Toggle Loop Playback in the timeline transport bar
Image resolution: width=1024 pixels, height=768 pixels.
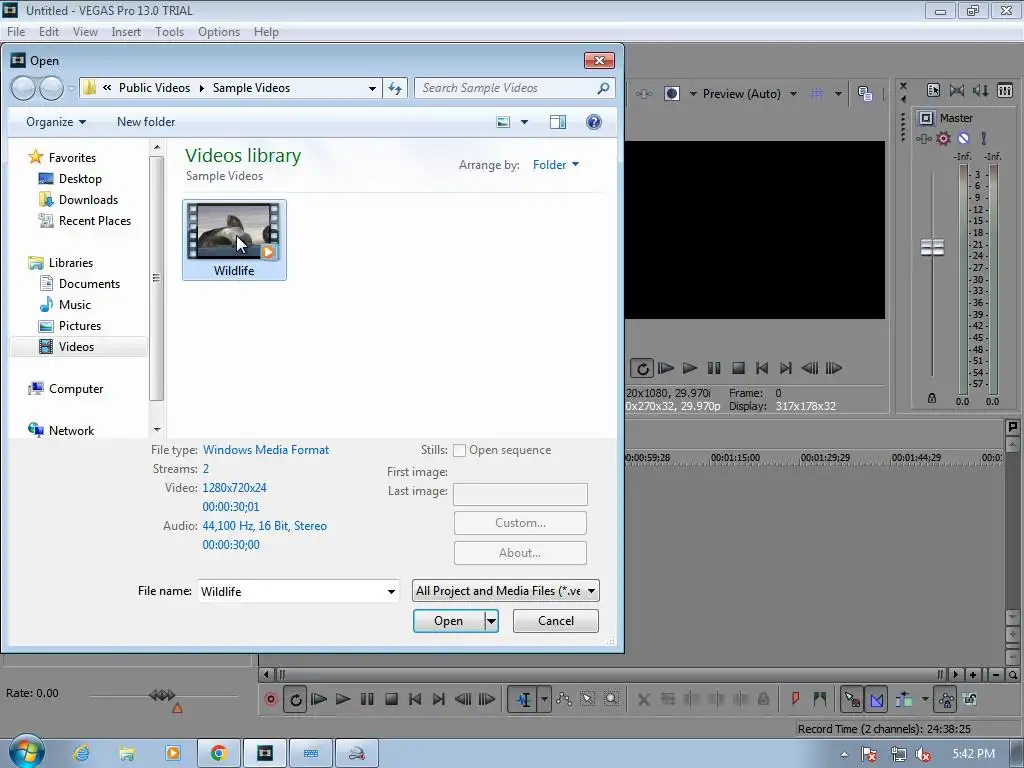pos(295,699)
